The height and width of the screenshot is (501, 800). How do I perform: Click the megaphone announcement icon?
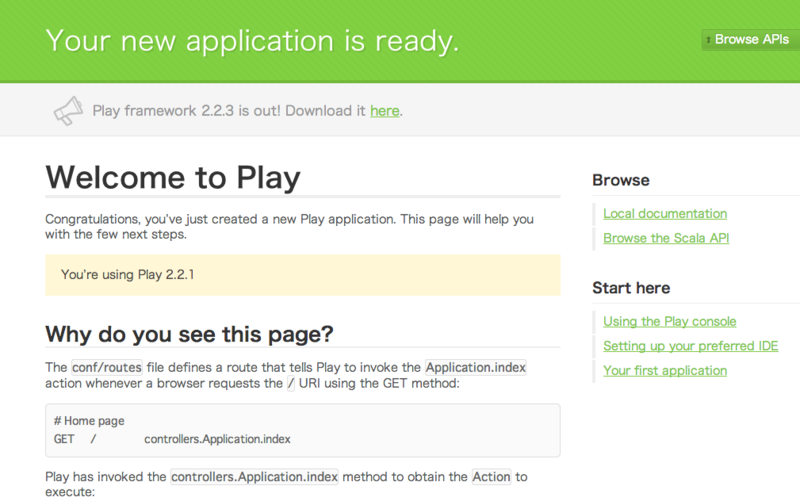point(68,110)
